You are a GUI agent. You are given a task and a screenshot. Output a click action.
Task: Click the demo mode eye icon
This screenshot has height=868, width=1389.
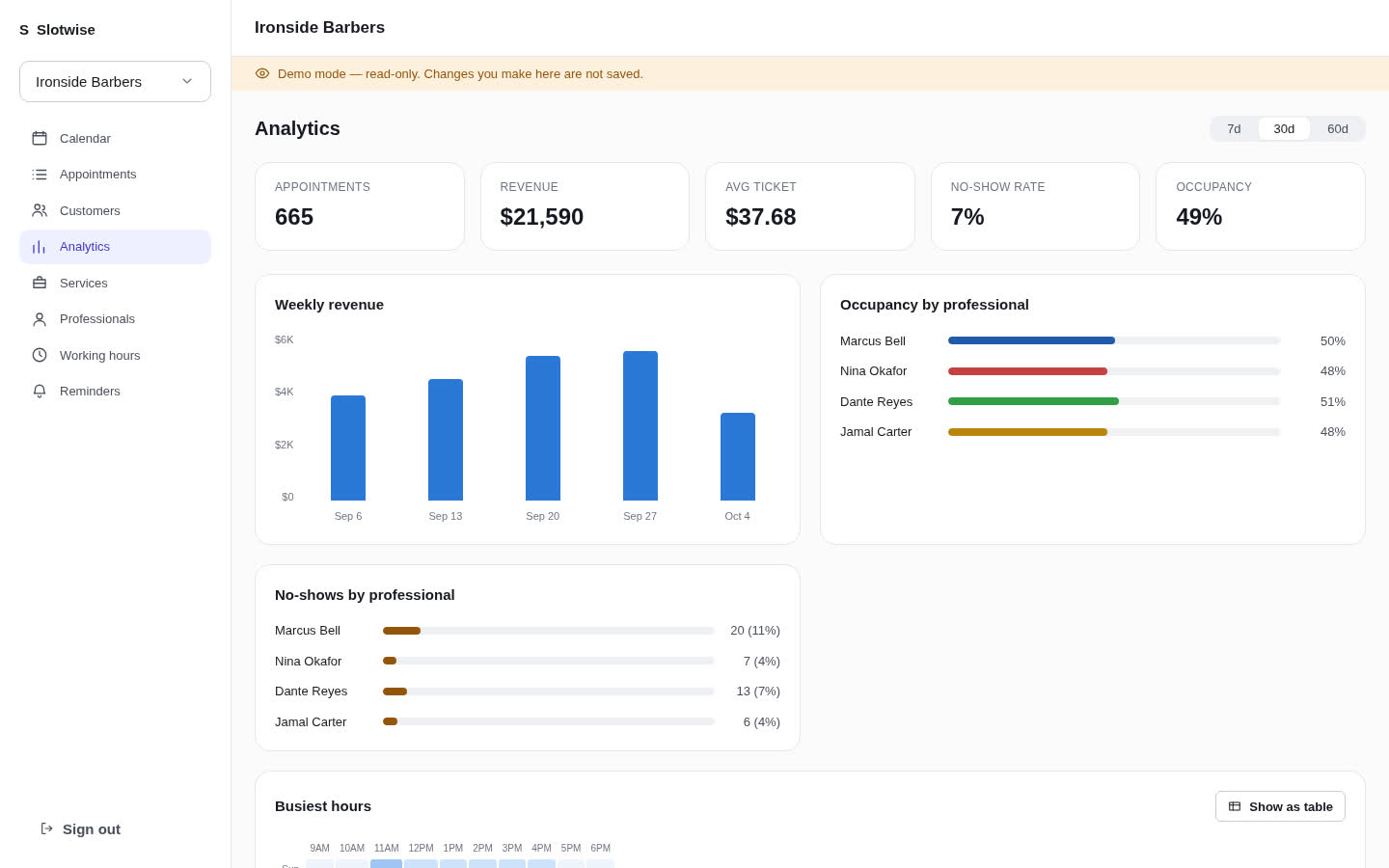pyautogui.click(x=262, y=73)
